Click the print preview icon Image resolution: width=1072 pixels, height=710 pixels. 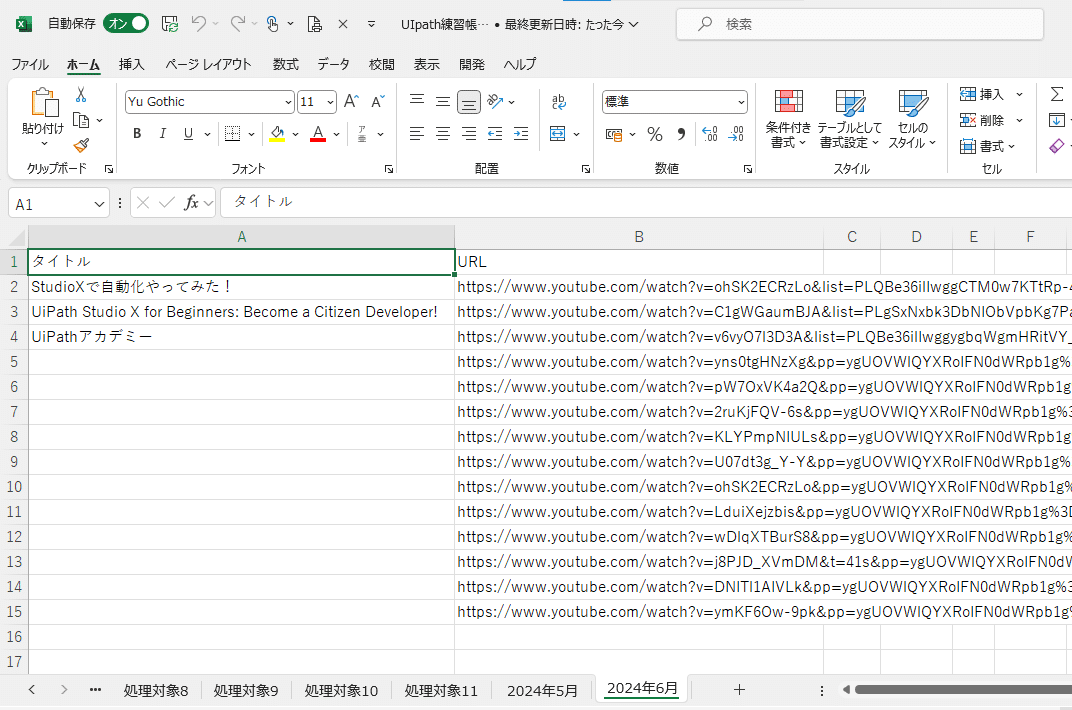click(314, 24)
